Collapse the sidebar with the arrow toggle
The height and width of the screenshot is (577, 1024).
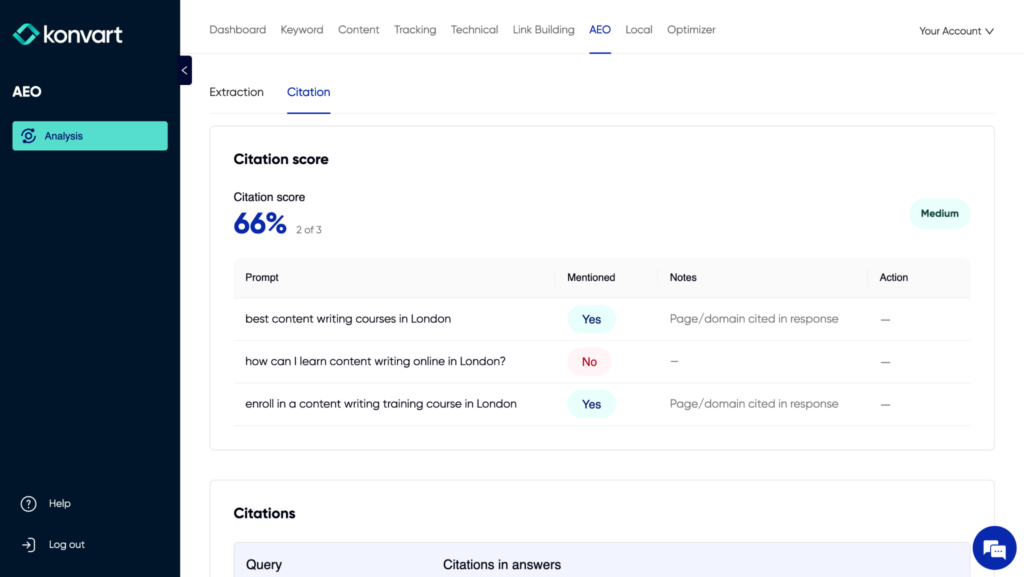tap(185, 70)
